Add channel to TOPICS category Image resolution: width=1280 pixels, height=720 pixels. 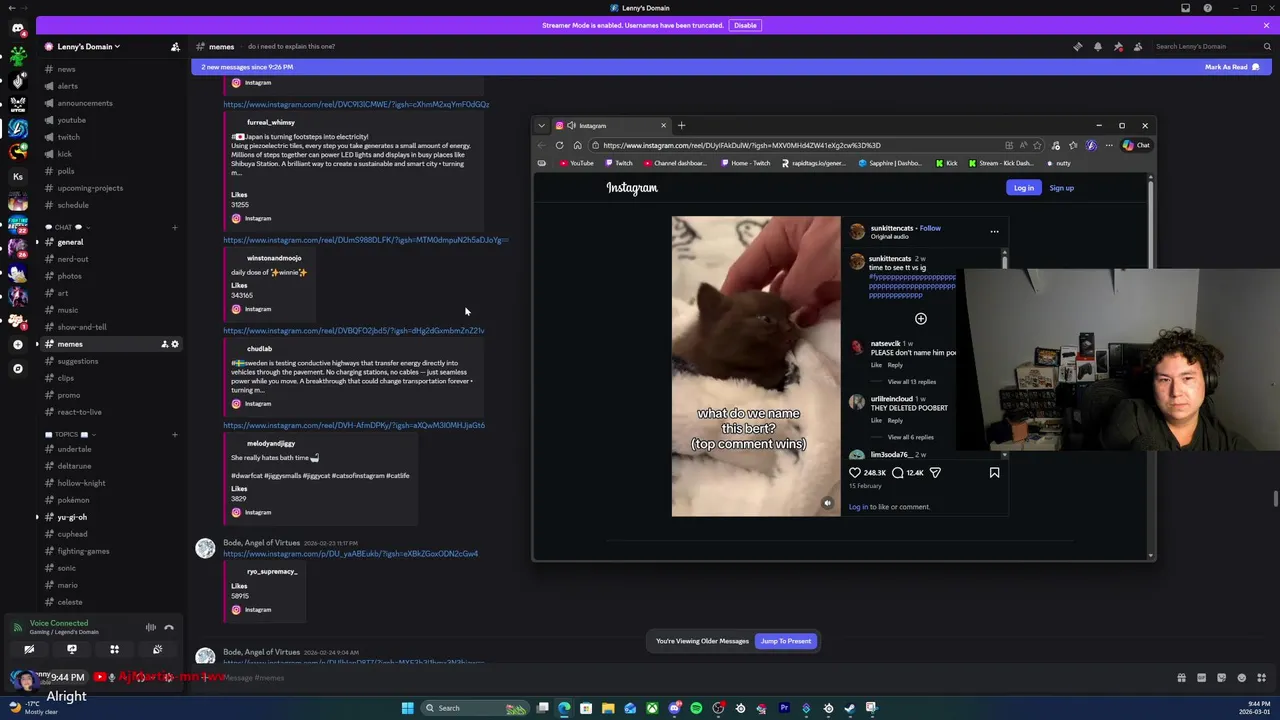tap(174, 435)
